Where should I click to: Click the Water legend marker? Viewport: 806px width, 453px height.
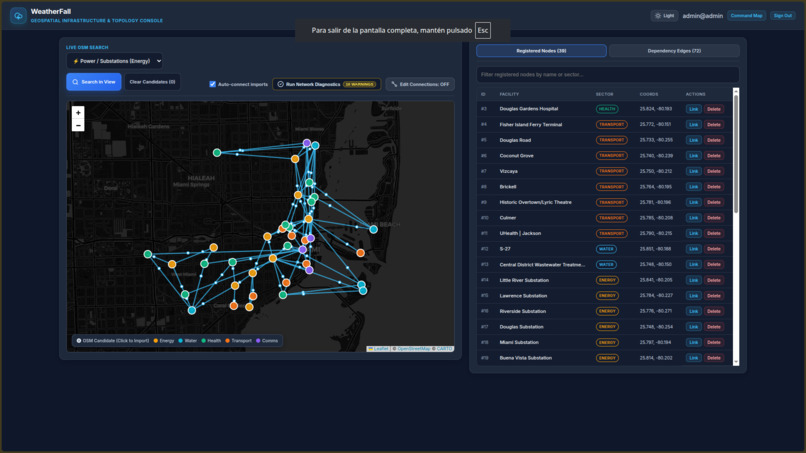coord(180,340)
